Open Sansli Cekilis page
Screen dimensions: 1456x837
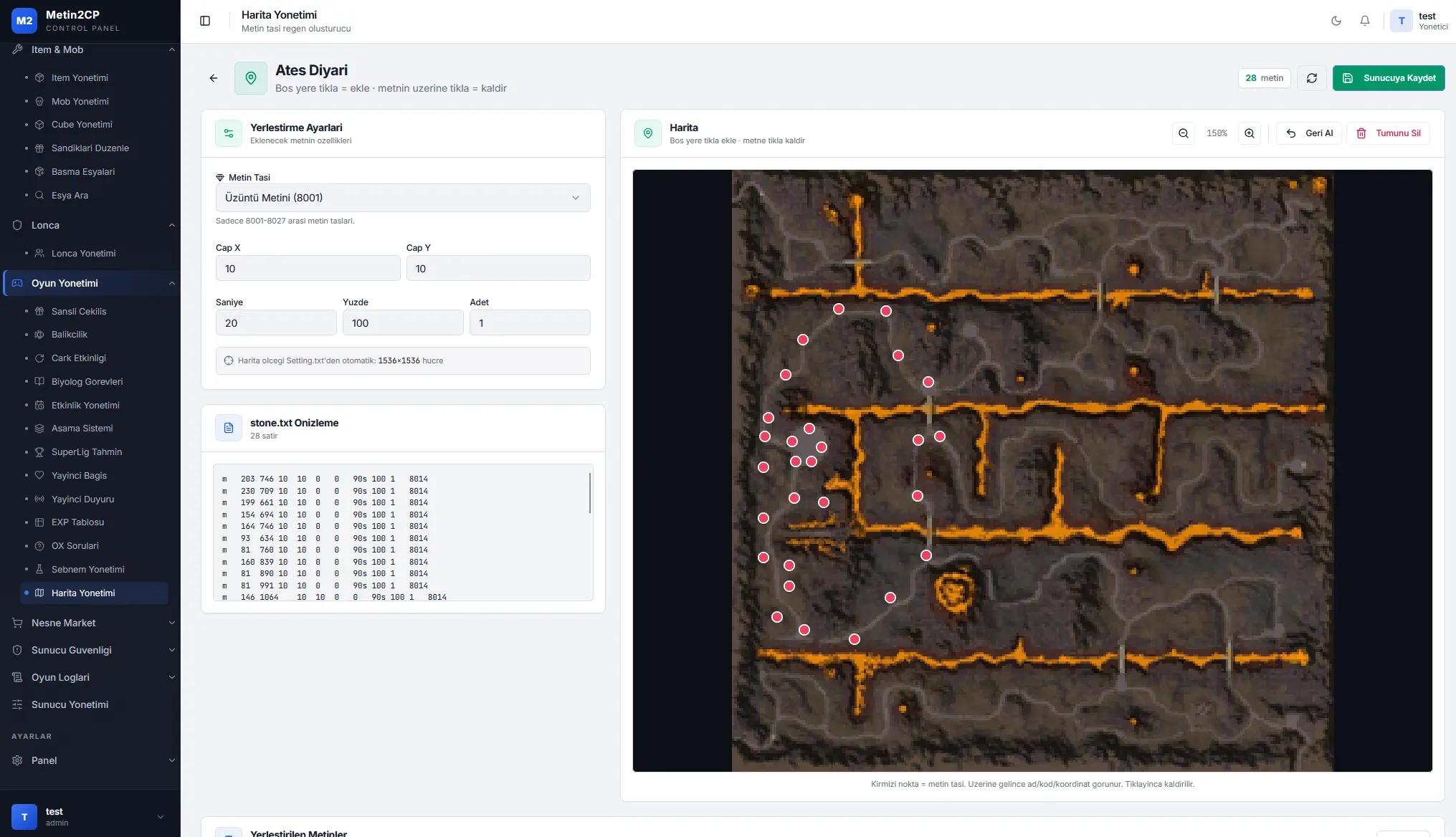coord(79,311)
